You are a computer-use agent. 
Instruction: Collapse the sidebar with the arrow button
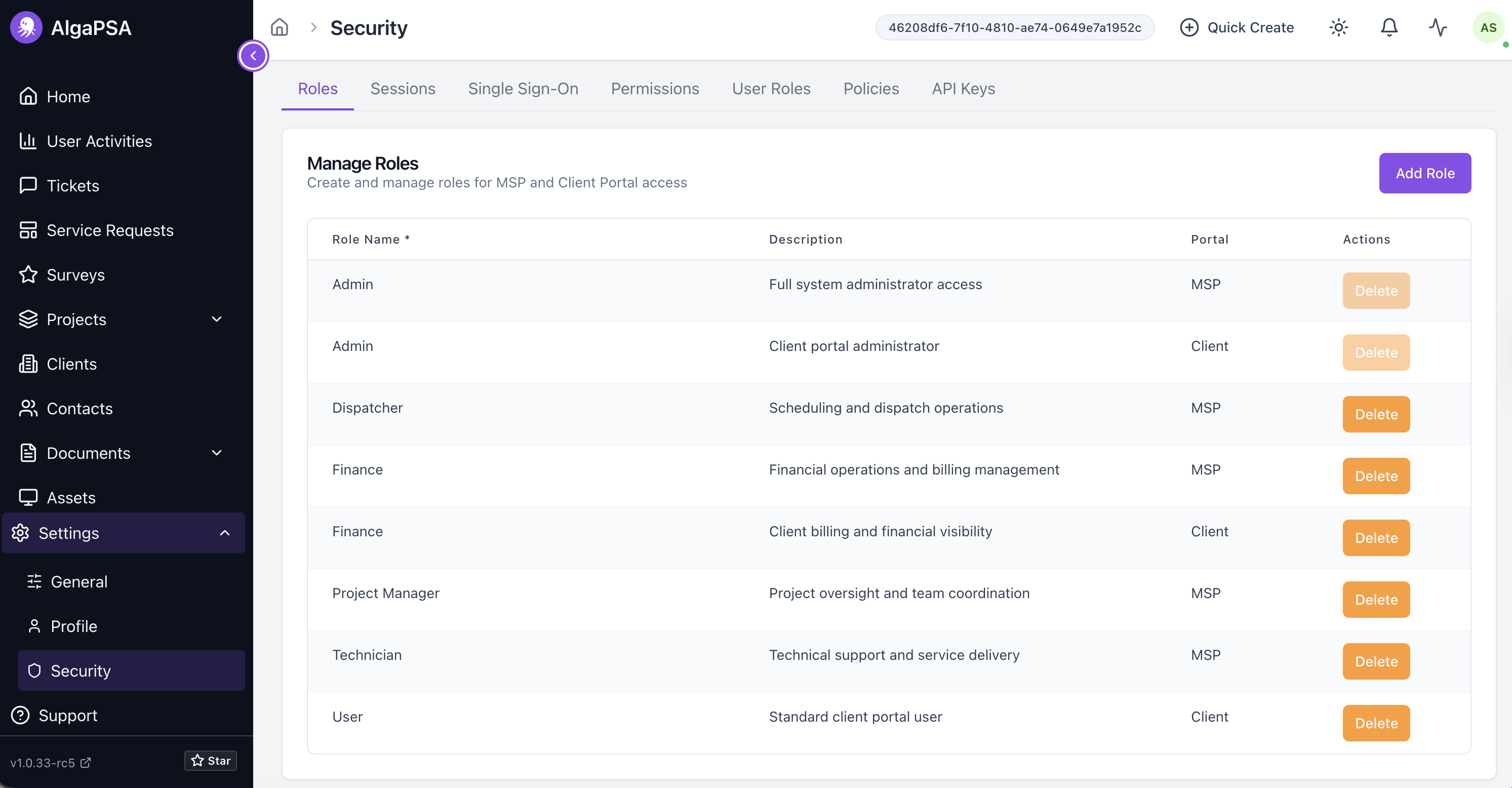[253, 56]
